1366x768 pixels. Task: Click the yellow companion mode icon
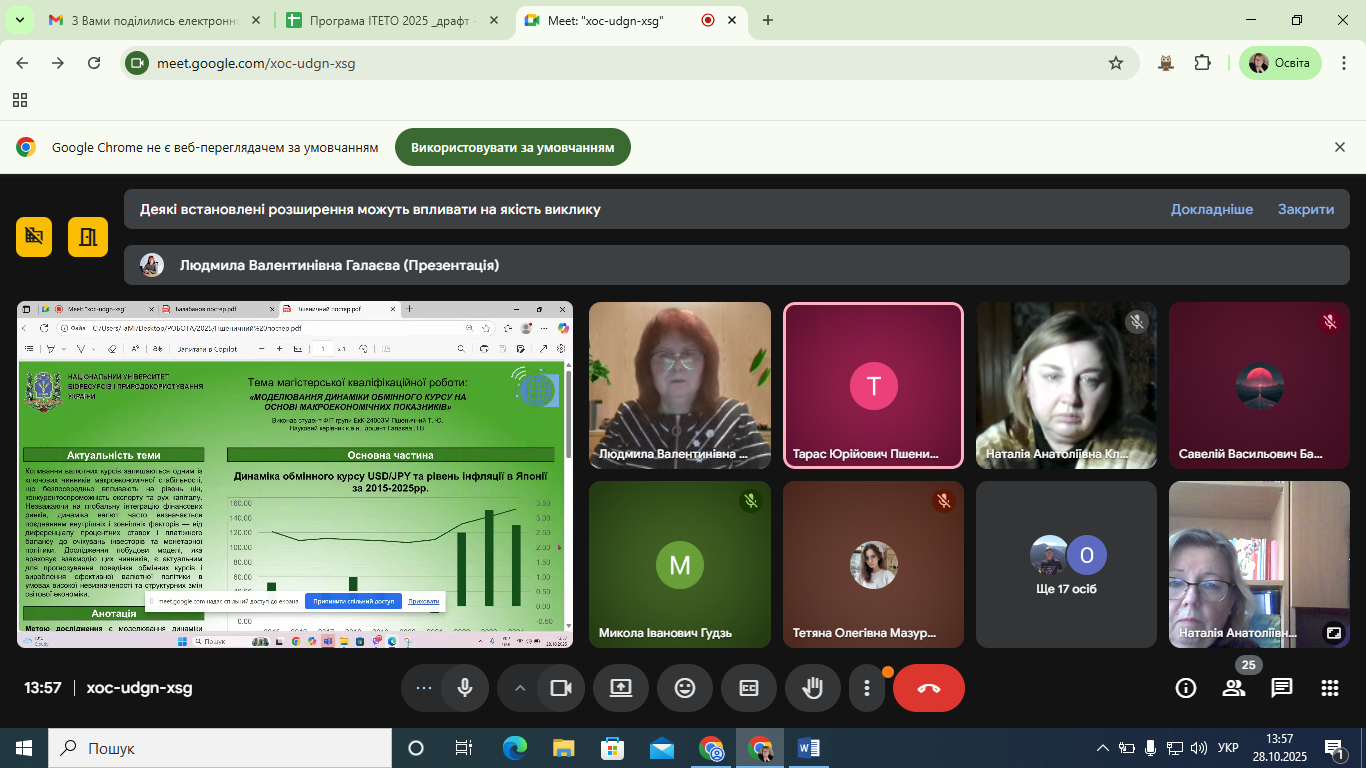(x=35, y=237)
